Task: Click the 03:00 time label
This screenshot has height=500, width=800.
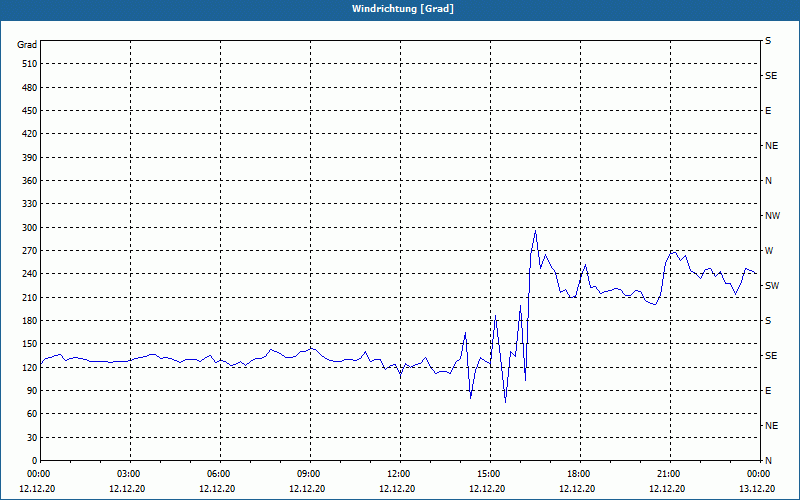Action: [131, 474]
